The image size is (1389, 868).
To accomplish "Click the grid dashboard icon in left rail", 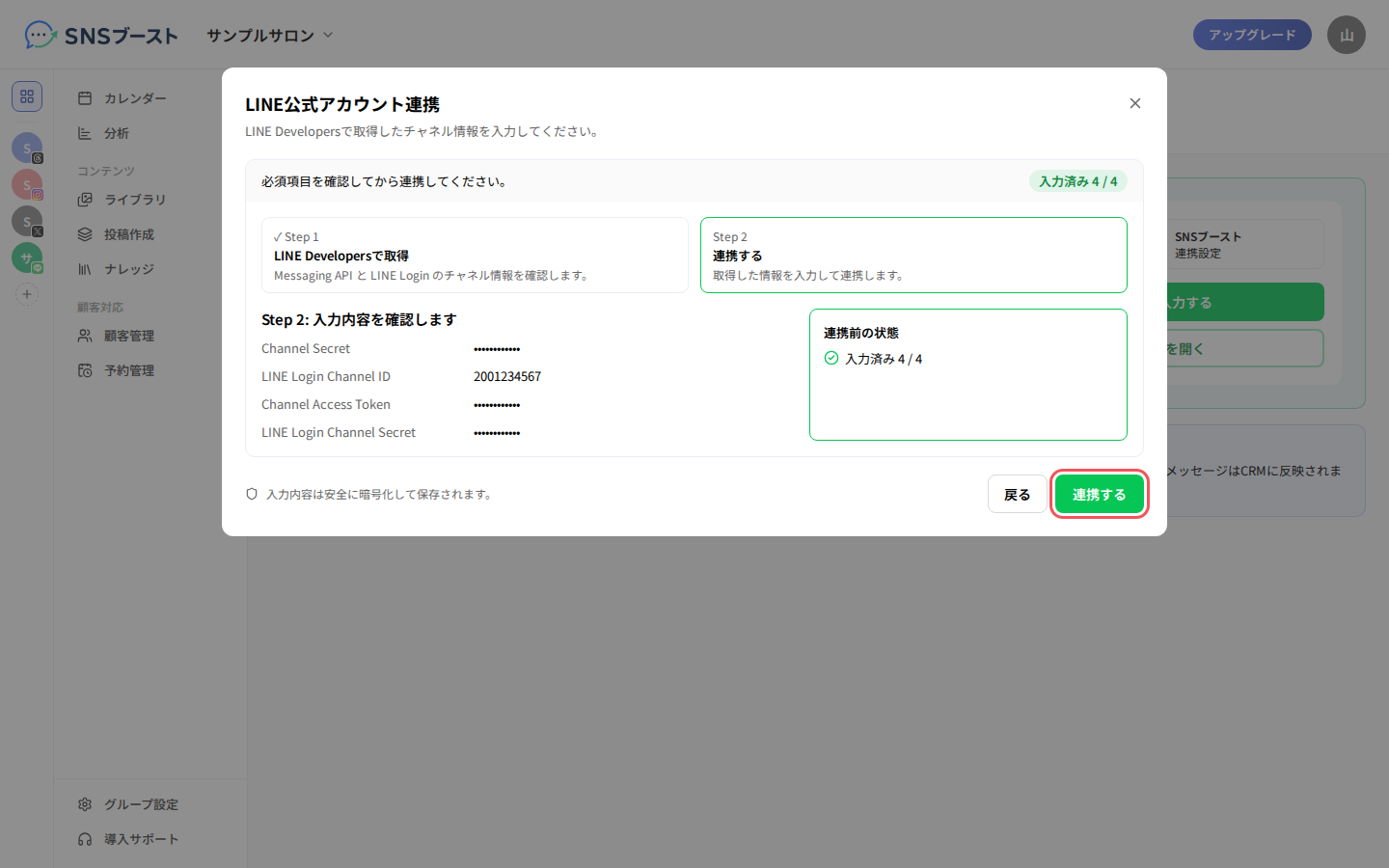I will tap(27, 96).
